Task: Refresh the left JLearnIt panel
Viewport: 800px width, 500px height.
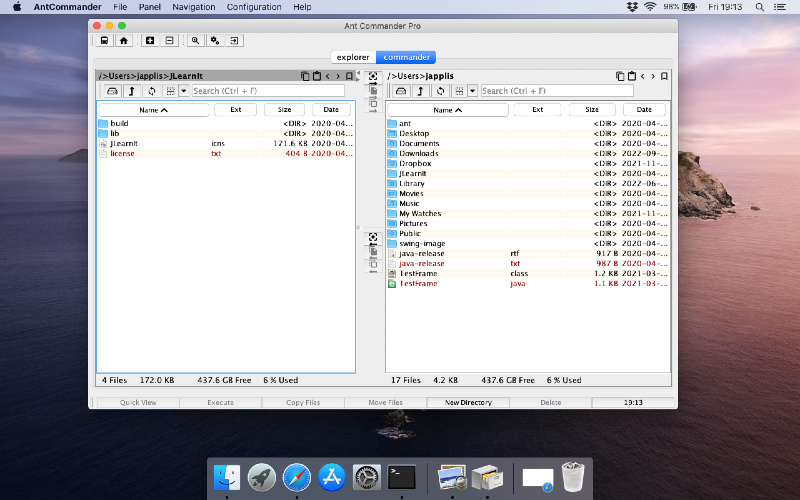Action: point(152,91)
